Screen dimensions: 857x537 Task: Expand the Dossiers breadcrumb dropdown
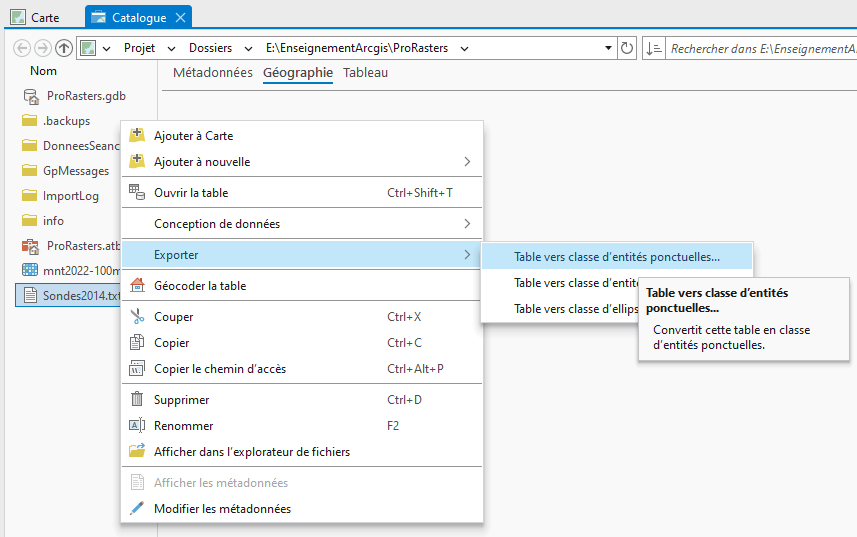coord(247,48)
